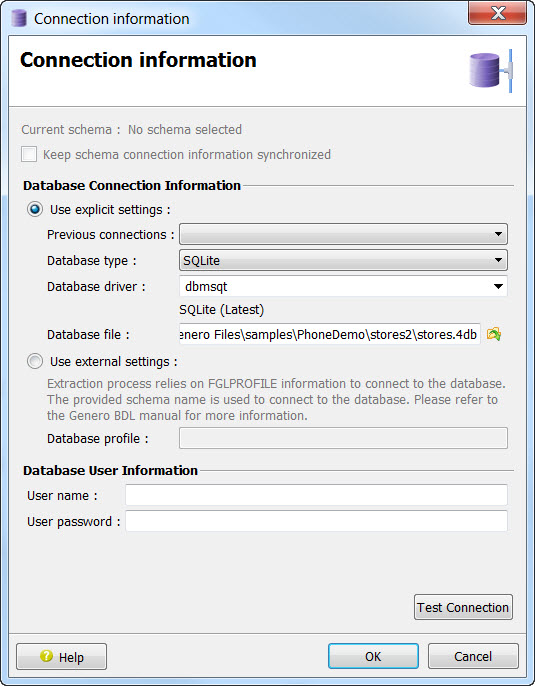Viewport: 535px width, 686px height.
Task: Click the SQLite (Latest) driver description text
Action: [221, 310]
